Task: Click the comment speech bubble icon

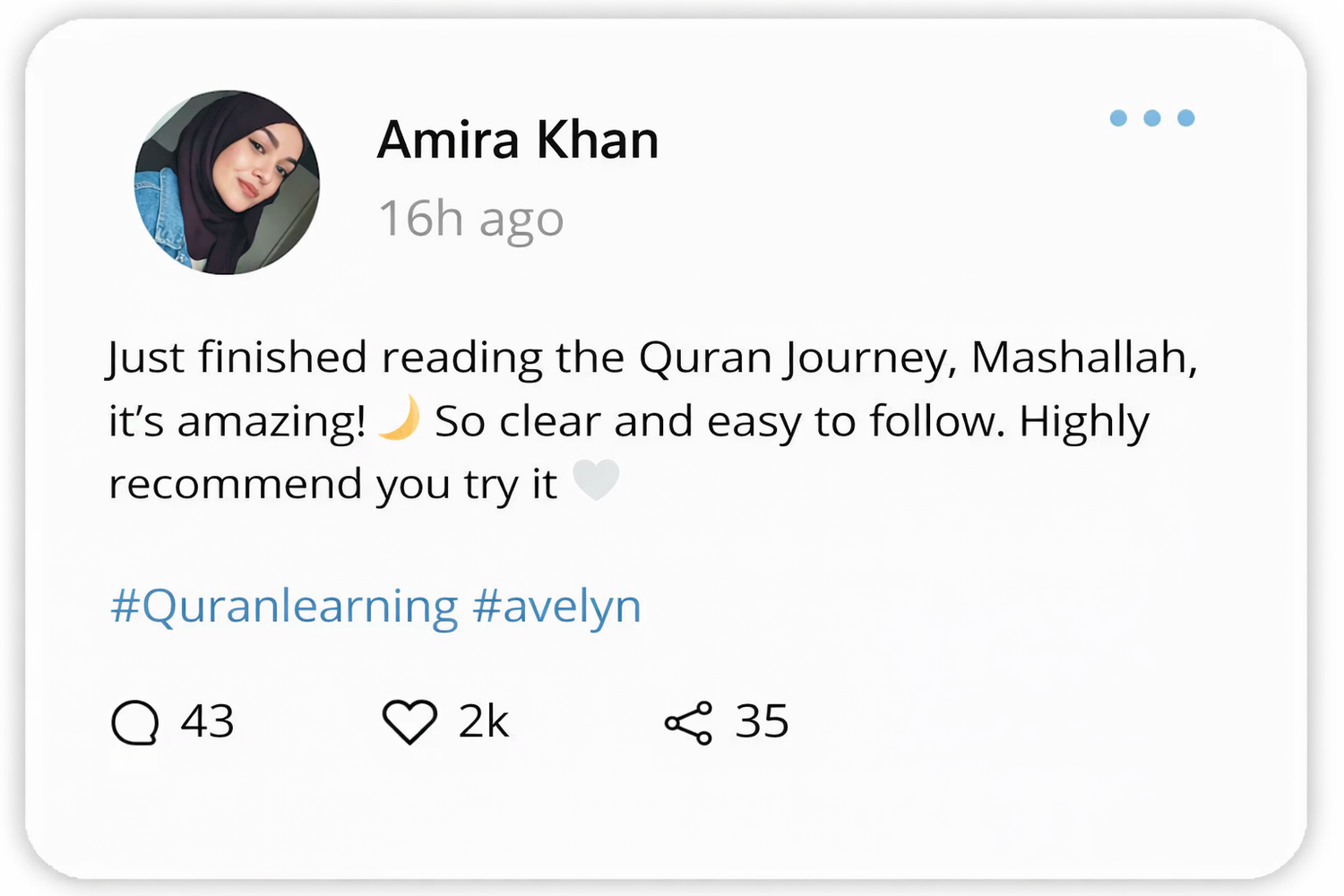Action: tap(135, 722)
